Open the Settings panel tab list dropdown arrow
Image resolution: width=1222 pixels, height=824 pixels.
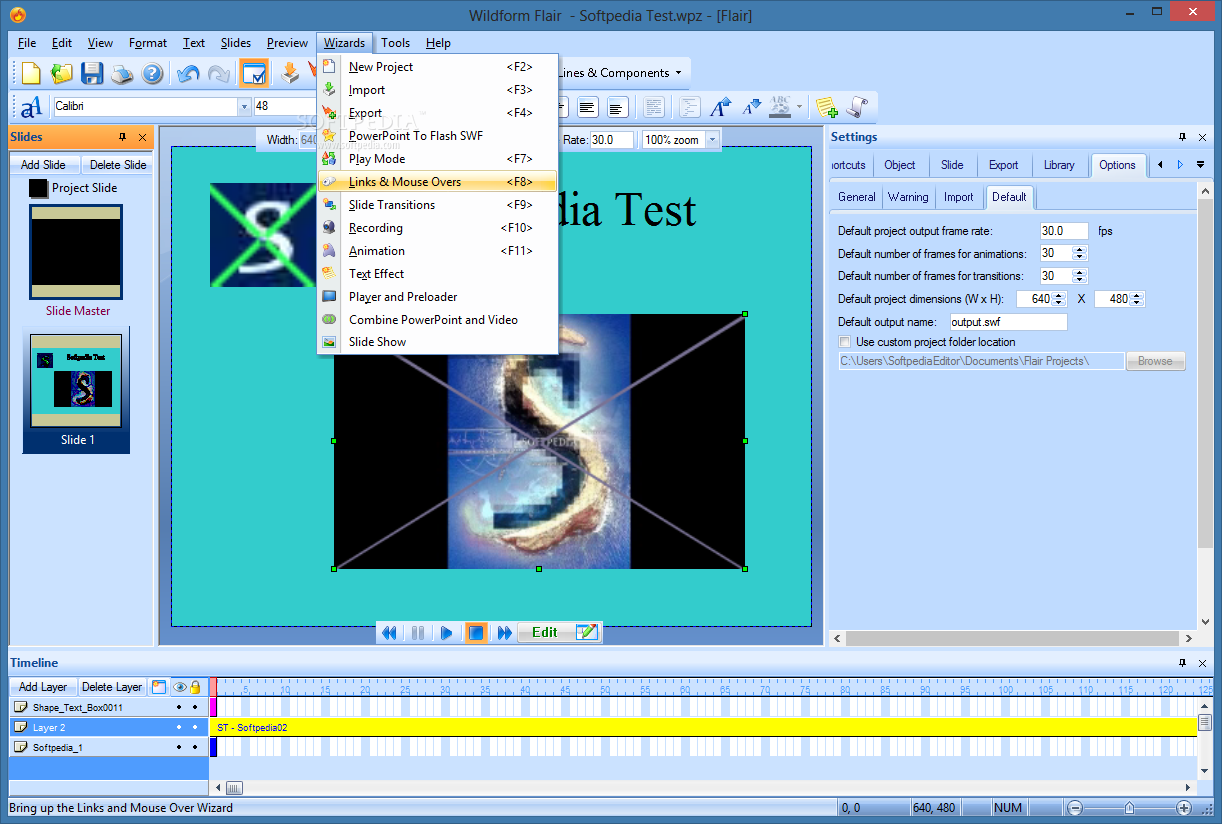[1200, 165]
